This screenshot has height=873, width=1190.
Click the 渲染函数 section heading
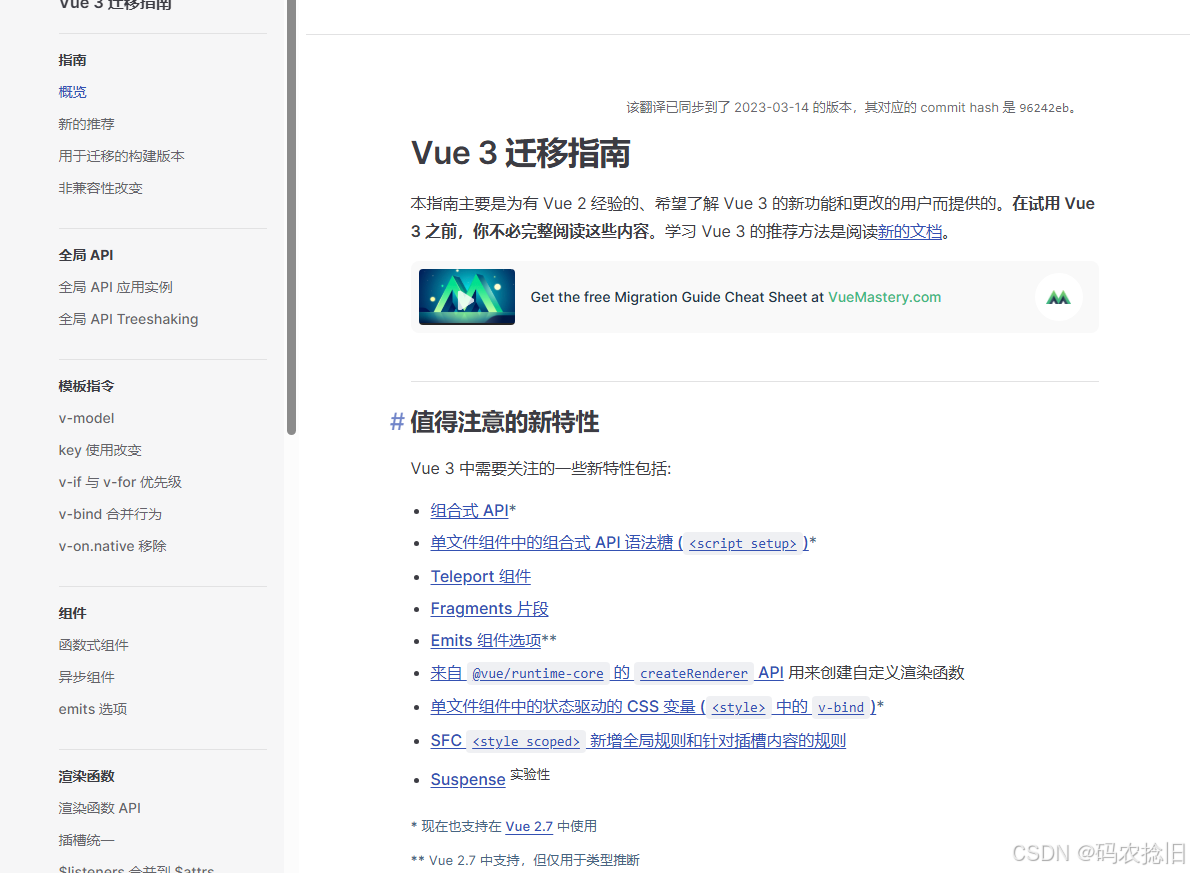[x=87, y=776]
